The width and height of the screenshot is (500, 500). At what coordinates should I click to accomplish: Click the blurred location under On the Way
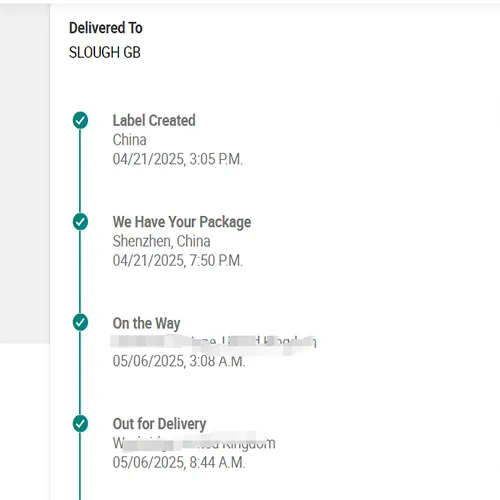[214, 343]
